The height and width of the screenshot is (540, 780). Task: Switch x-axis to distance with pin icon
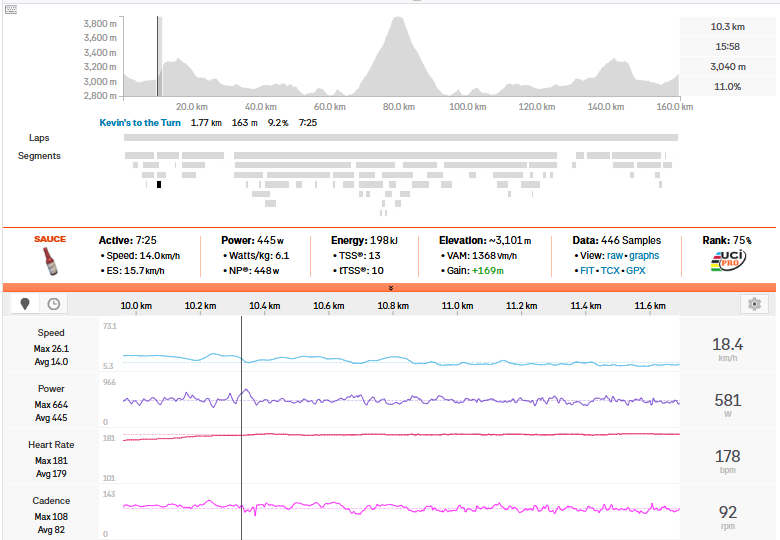(x=25, y=304)
